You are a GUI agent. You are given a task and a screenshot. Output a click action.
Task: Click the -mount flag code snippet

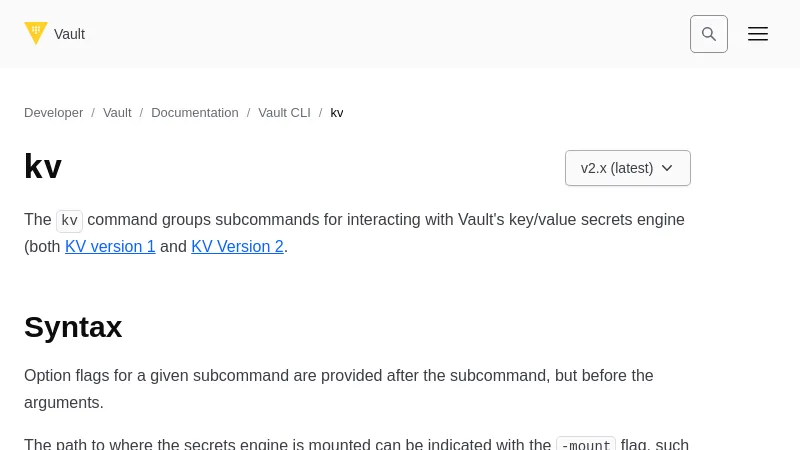[585, 444]
